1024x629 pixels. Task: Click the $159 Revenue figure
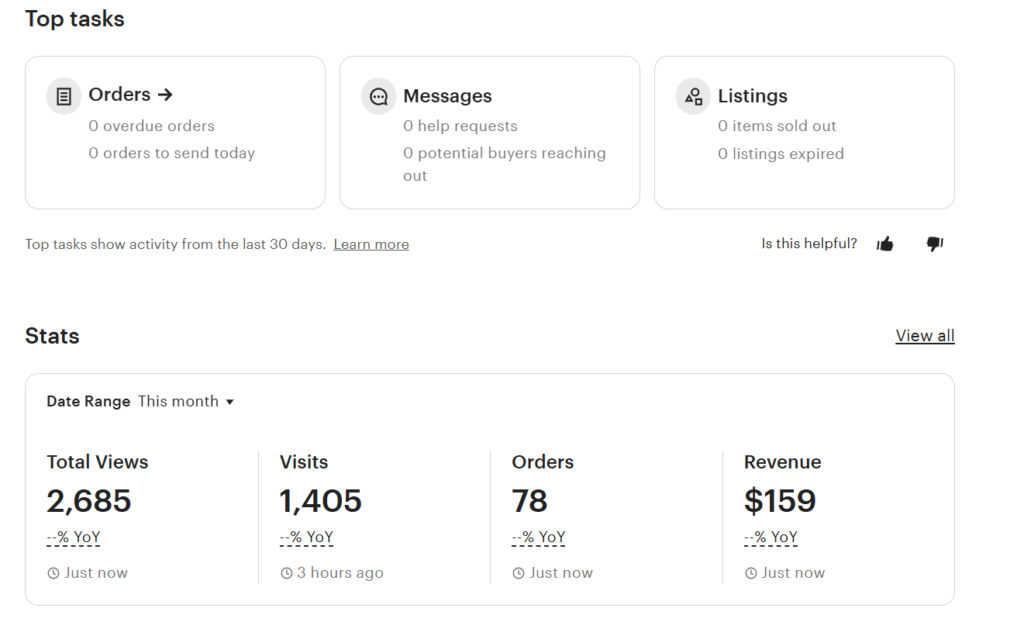pos(780,500)
